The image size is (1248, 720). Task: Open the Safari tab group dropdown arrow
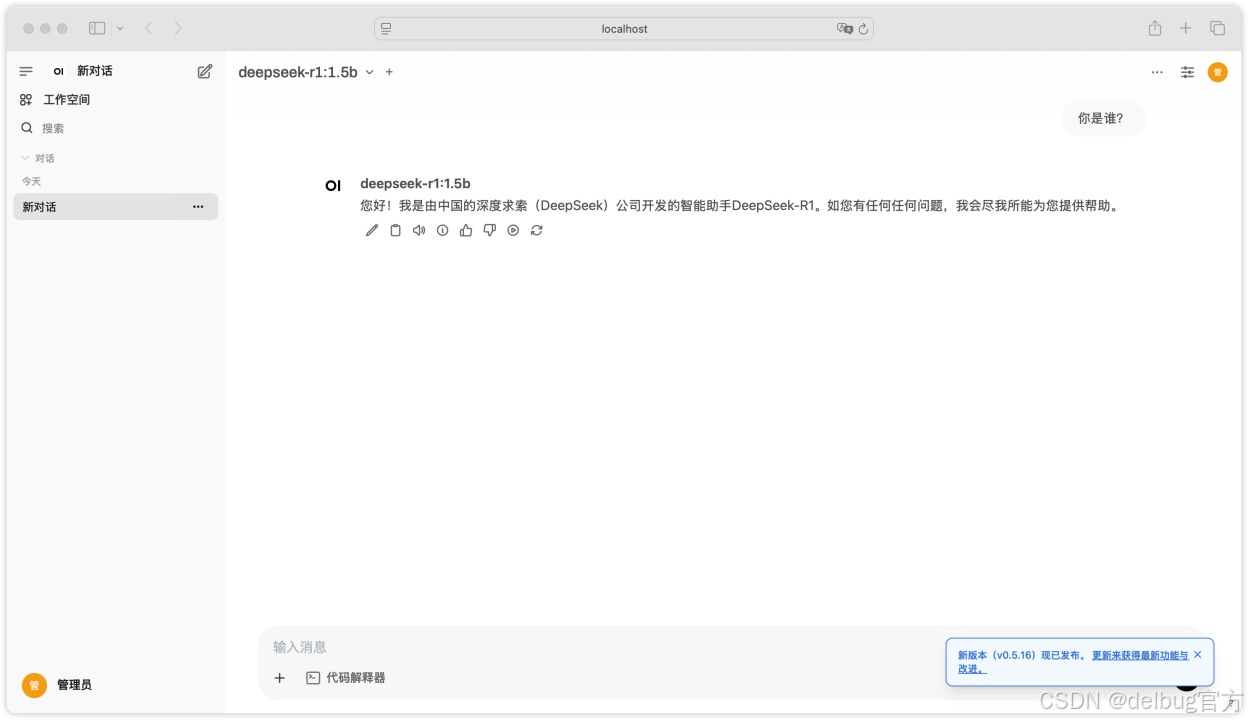pos(120,28)
